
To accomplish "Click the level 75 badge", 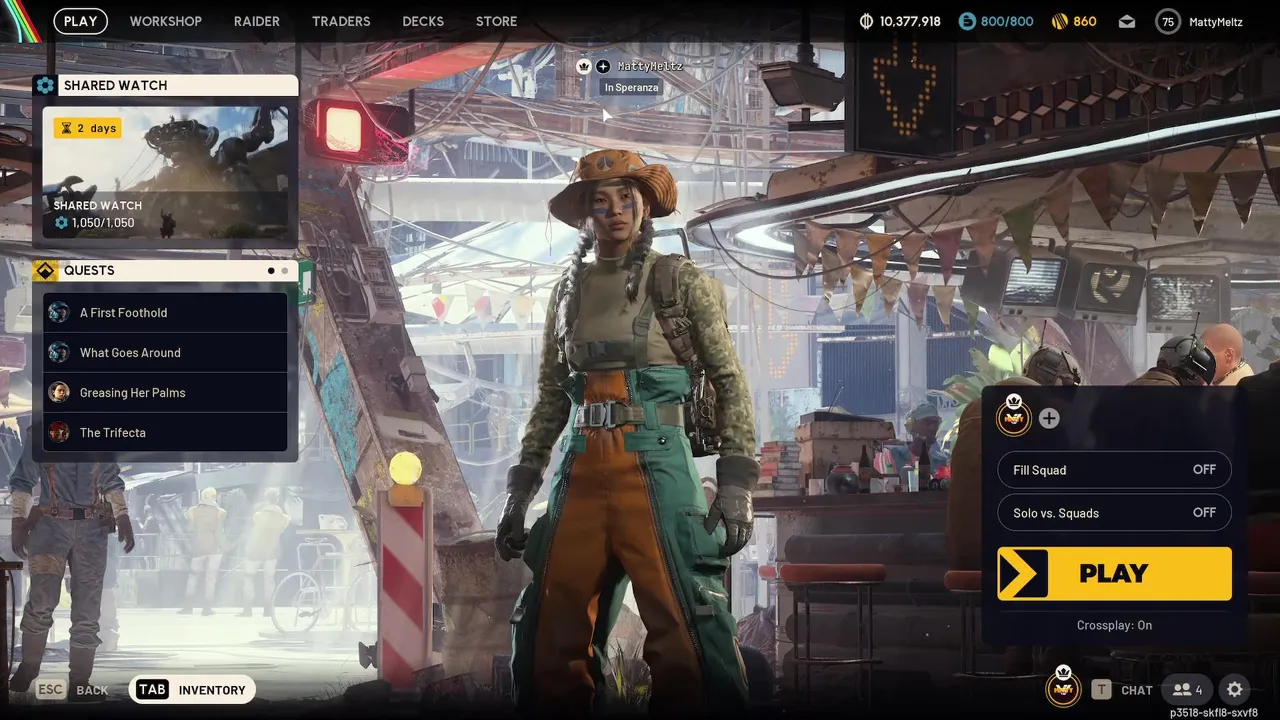I will point(1168,21).
